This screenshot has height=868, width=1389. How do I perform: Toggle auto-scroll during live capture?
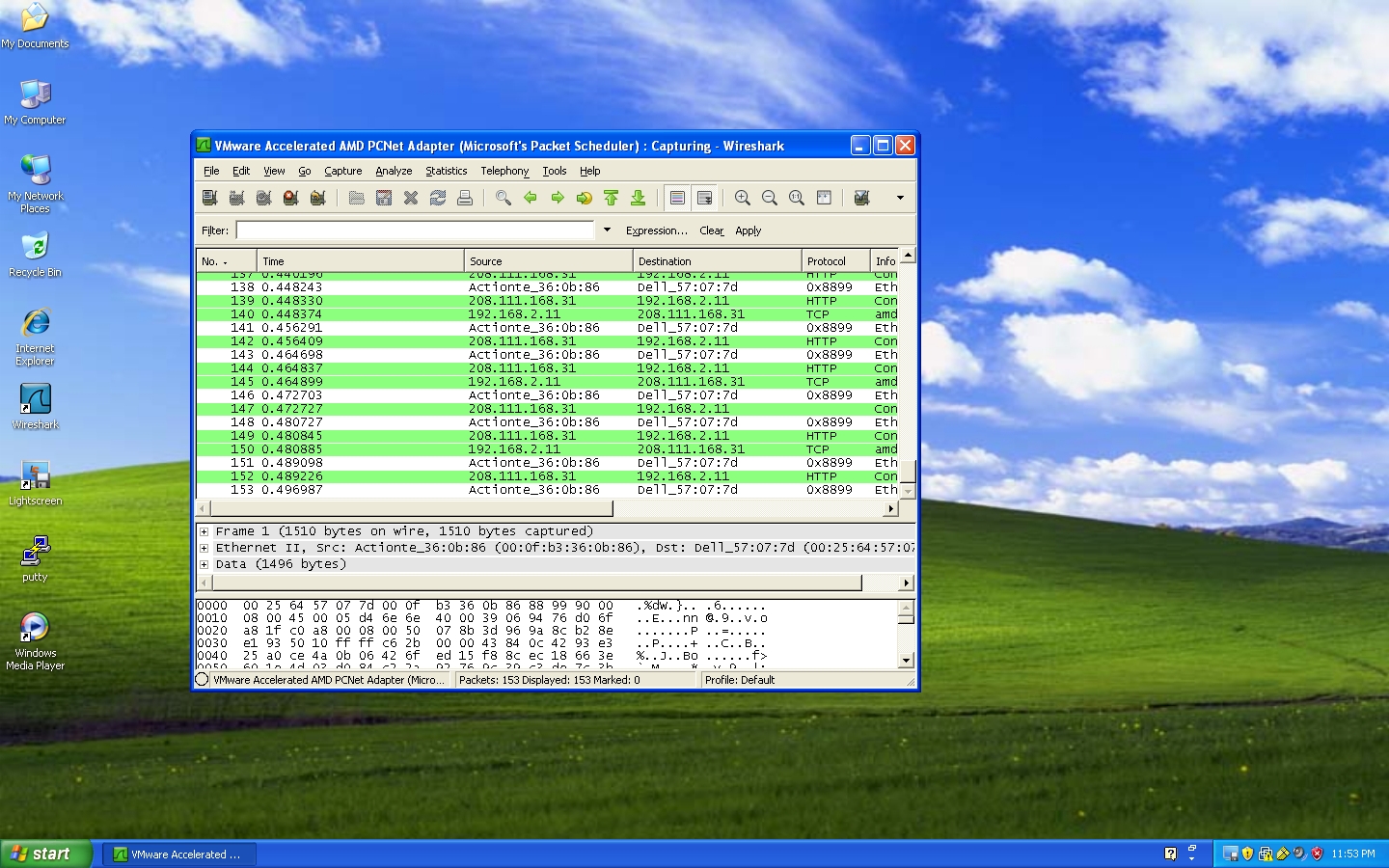pyautogui.click(x=704, y=198)
